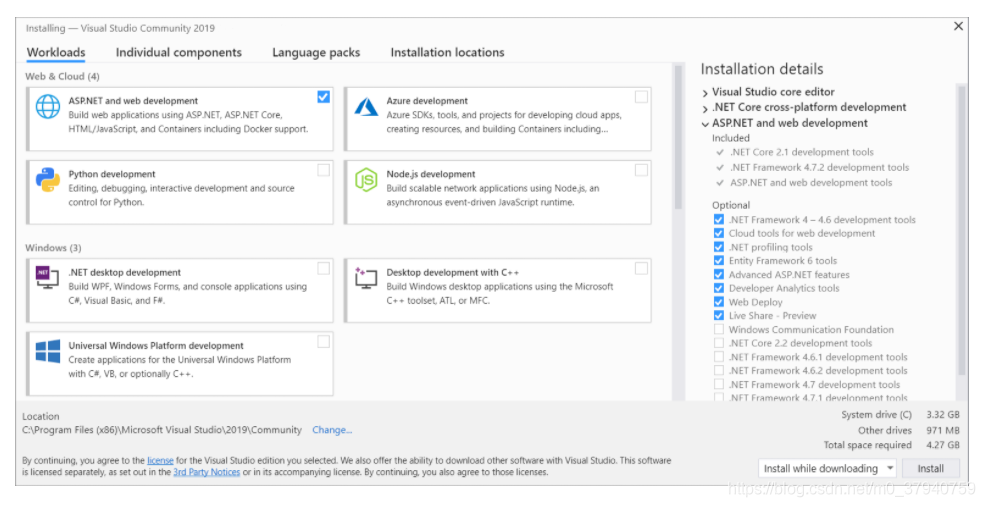
Task: Open the Language packs tab
Action: (316, 53)
